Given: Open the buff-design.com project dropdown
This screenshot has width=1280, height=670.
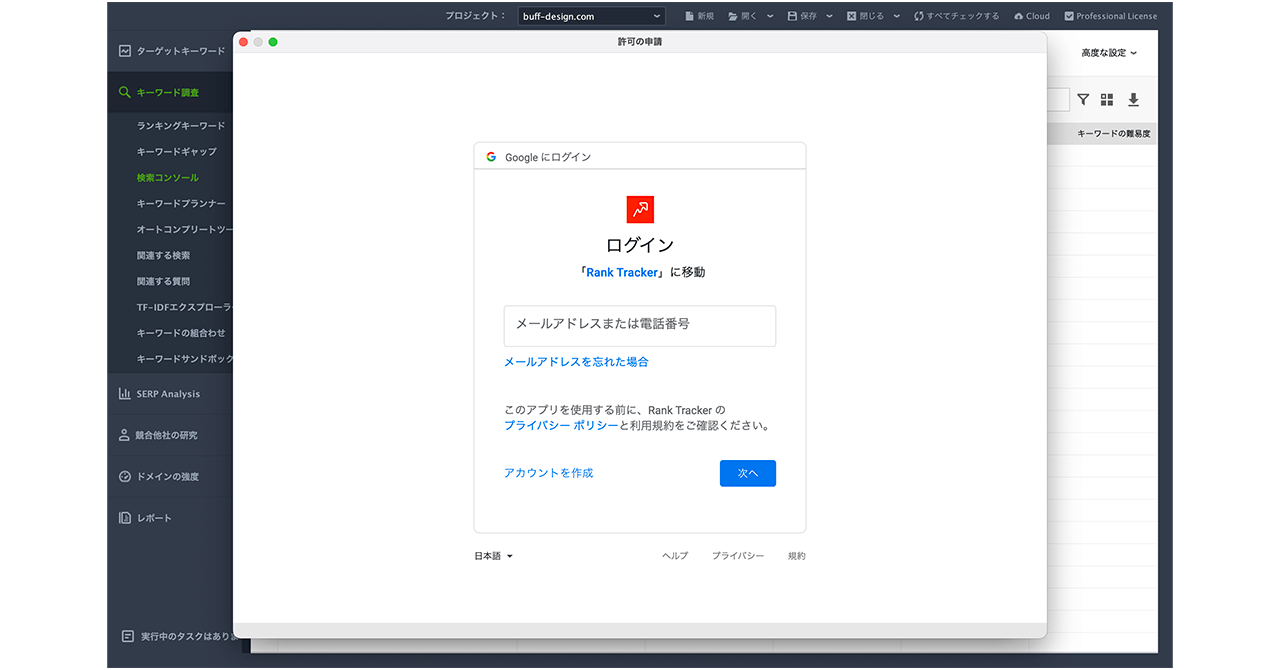Looking at the screenshot, I should (591, 16).
